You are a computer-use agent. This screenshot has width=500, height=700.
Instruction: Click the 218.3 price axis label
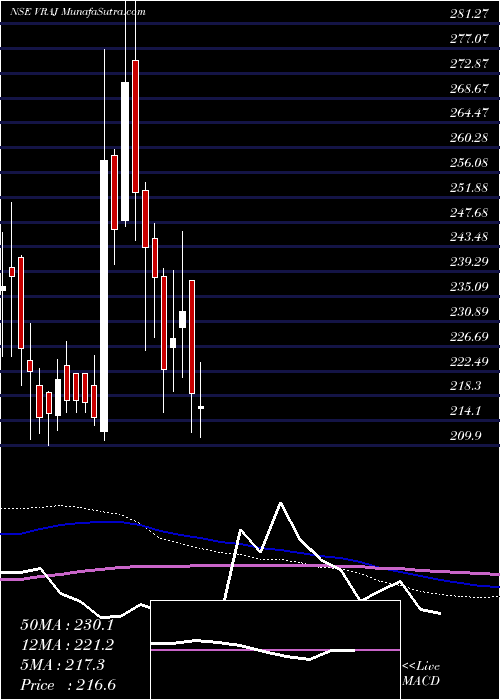click(x=466, y=386)
